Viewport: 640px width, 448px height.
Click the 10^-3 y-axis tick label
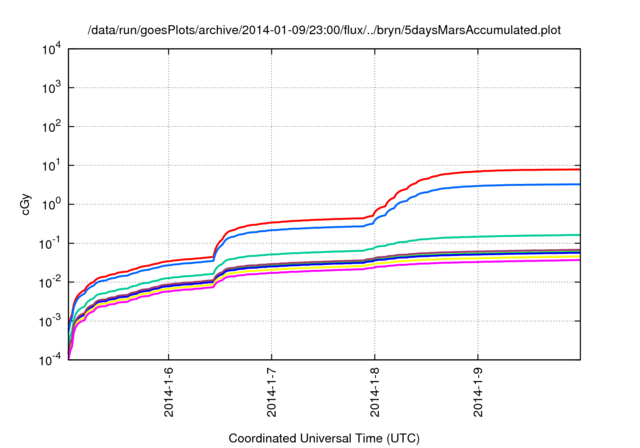50,321
